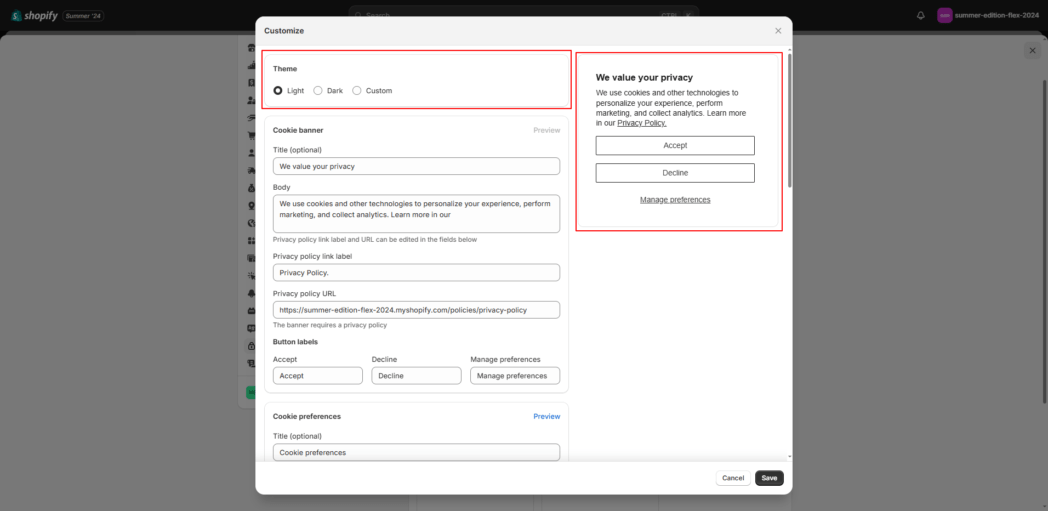The height and width of the screenshot is (511, 1048).
Task: Close the background settings panel with its X
Action: click(1033, 51)
